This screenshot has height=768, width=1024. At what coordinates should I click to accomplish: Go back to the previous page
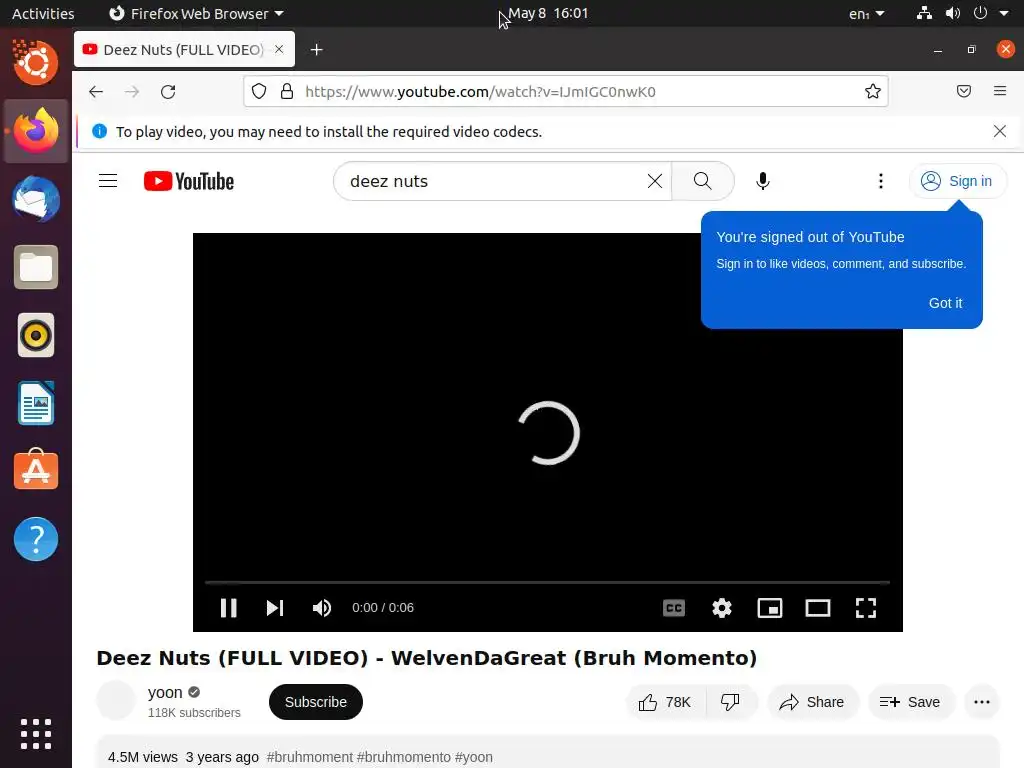(96, 91)
